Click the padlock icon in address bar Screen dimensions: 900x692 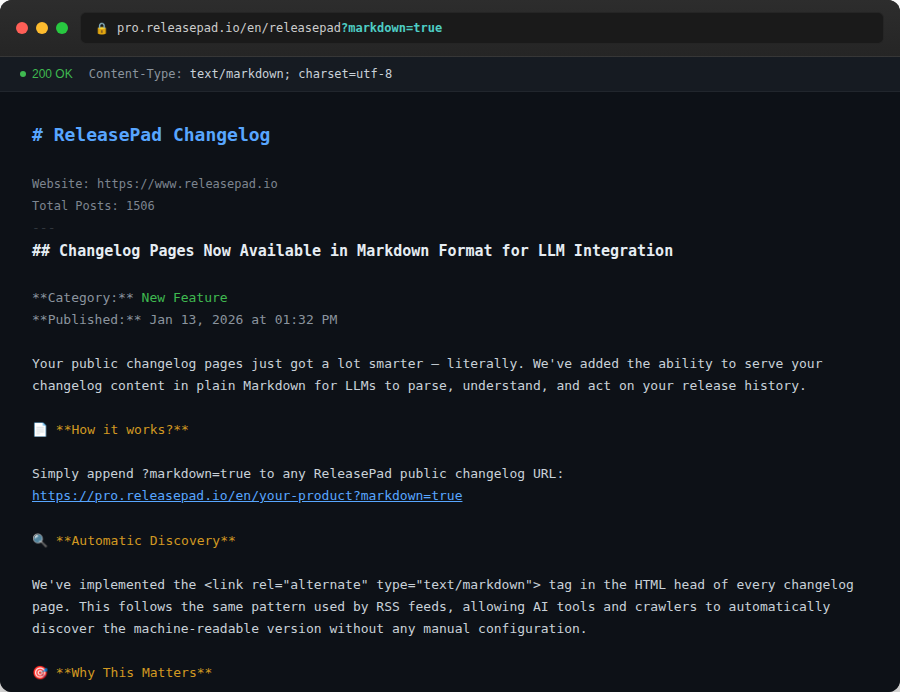pos(101,28)
